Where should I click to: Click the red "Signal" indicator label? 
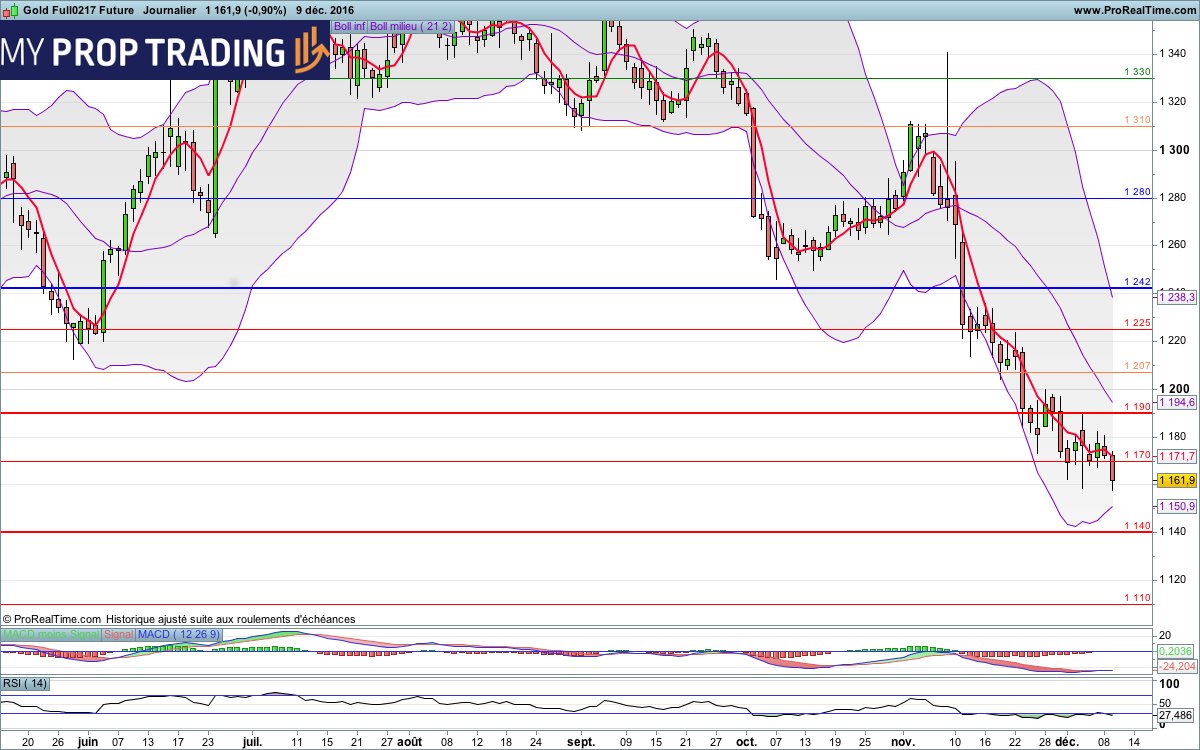pos(118,635)
